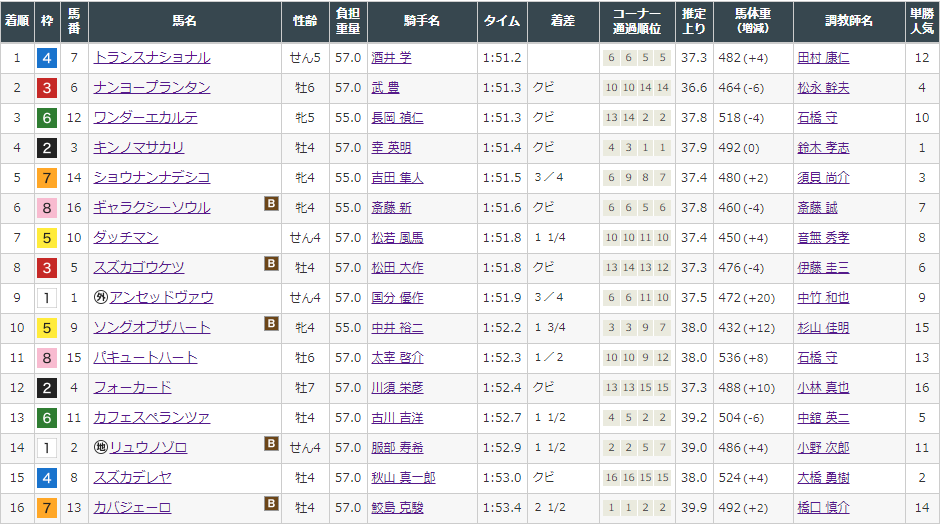Open the ワンダーエカルテ horse link

tap(145, 118)
